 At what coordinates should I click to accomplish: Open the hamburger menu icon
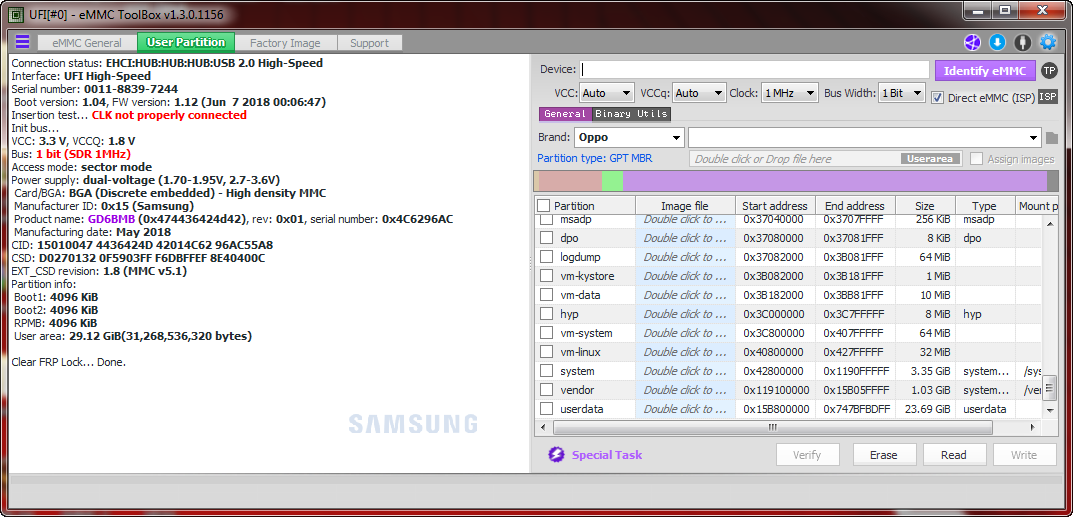[x=23, y=42]
